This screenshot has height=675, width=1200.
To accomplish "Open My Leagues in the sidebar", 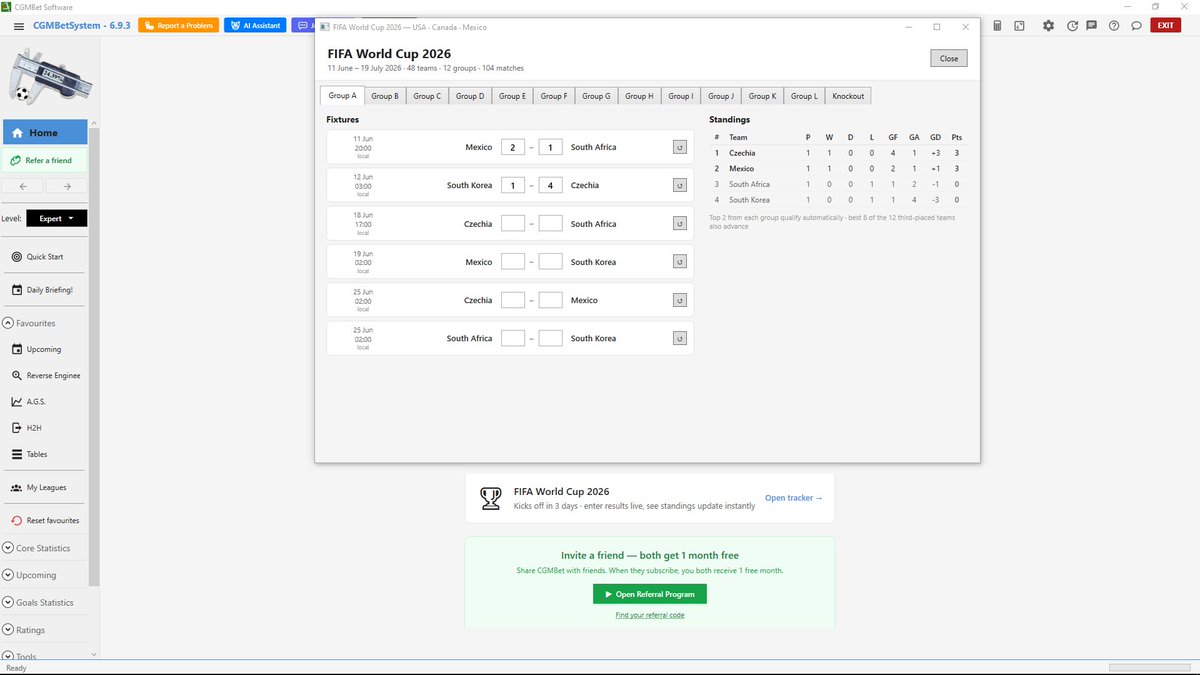I will pos(44,488).
